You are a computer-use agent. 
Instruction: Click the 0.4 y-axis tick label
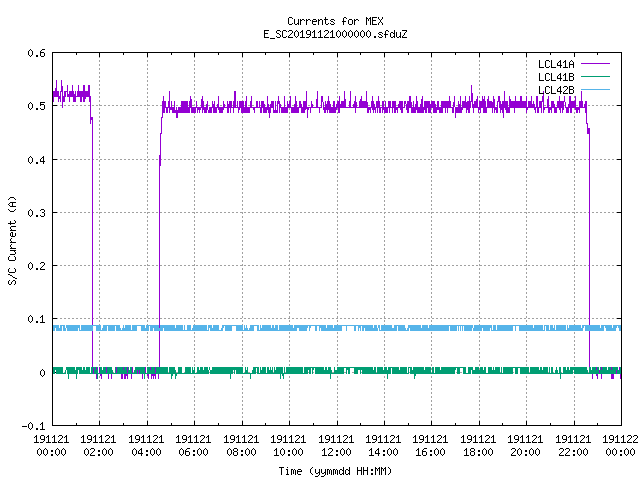(x=36, y=160)
